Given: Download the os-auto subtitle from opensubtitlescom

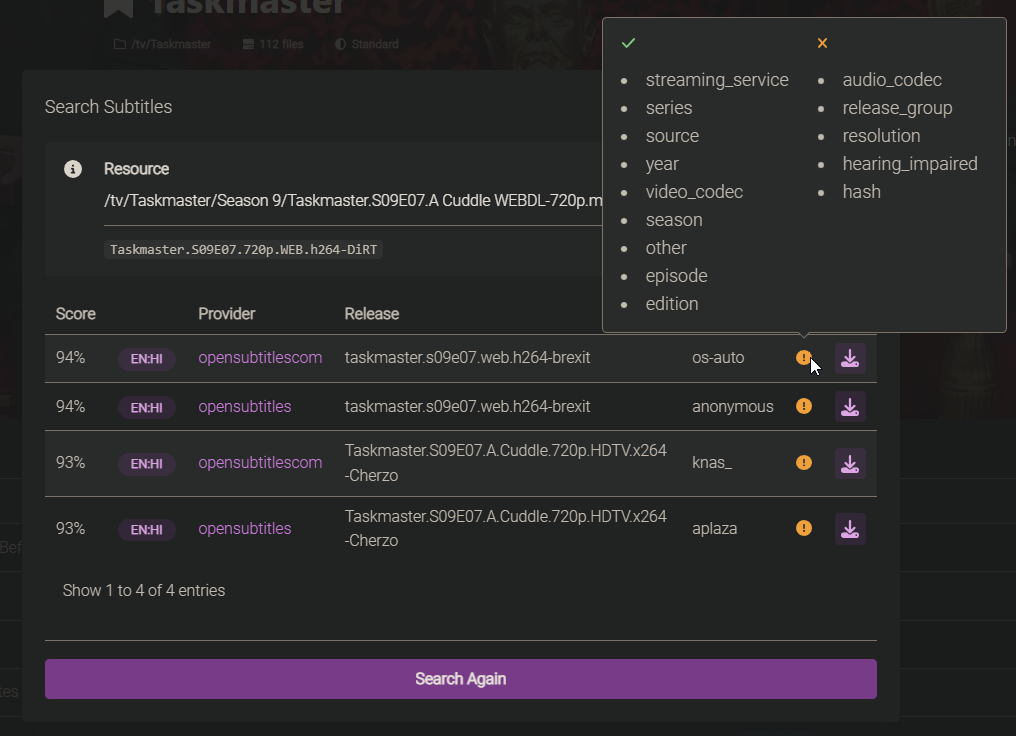Looking at the screenshot, I should 849,358.
